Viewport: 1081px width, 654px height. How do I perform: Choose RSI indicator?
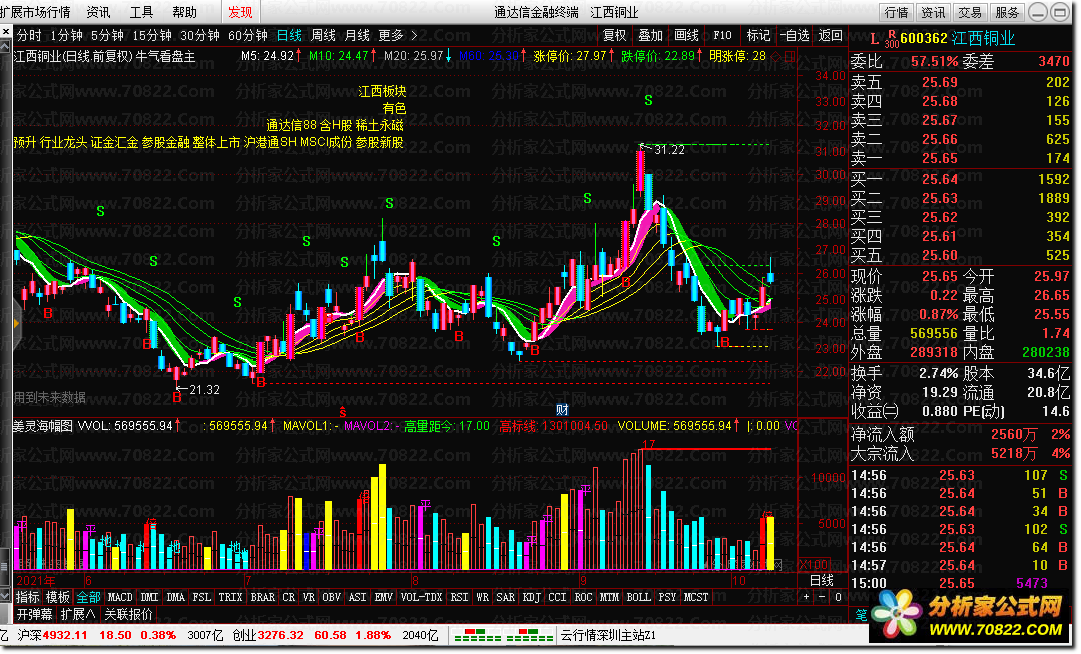tap(459, 597)
